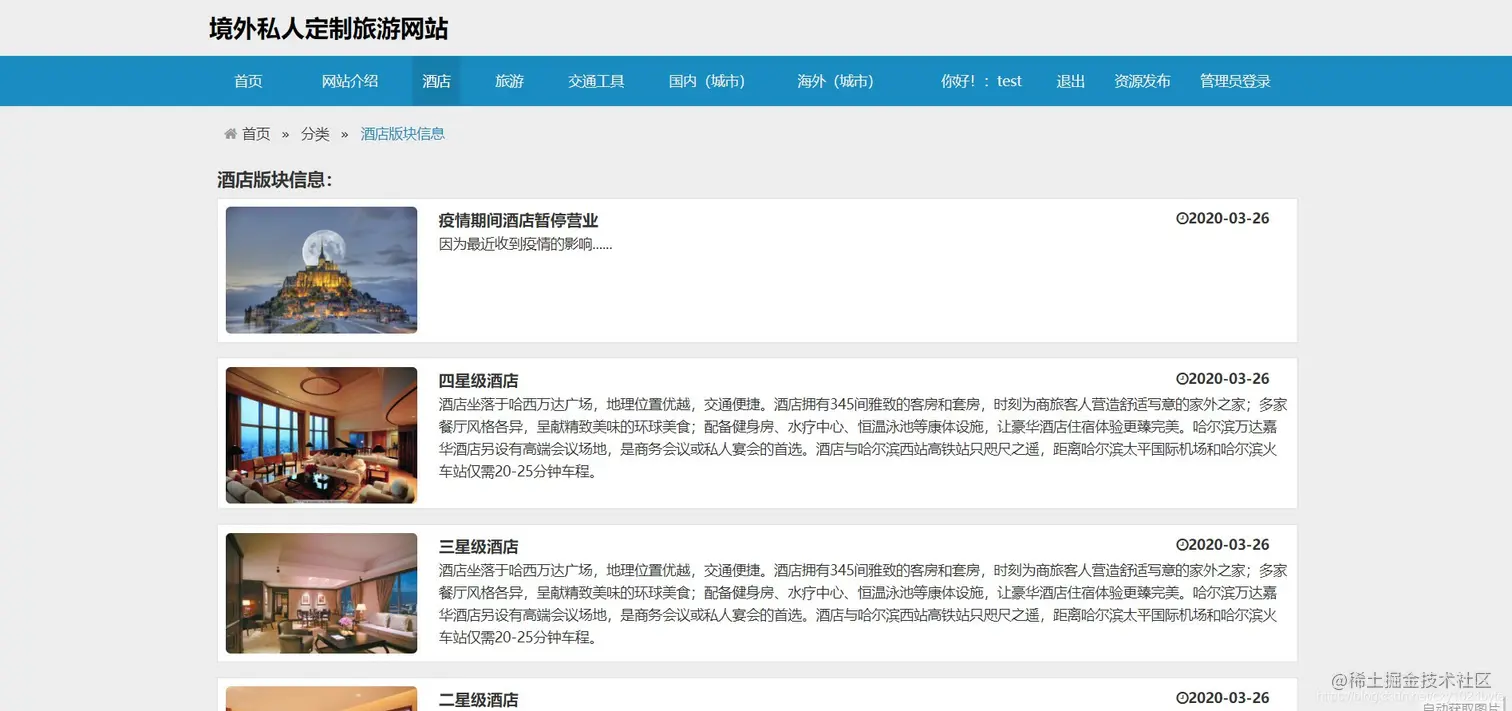Image resolution: width=1512 pixels, height=711 pixels.
Task: Open the 酒店 navigation tab
Action: click(436, 81)
